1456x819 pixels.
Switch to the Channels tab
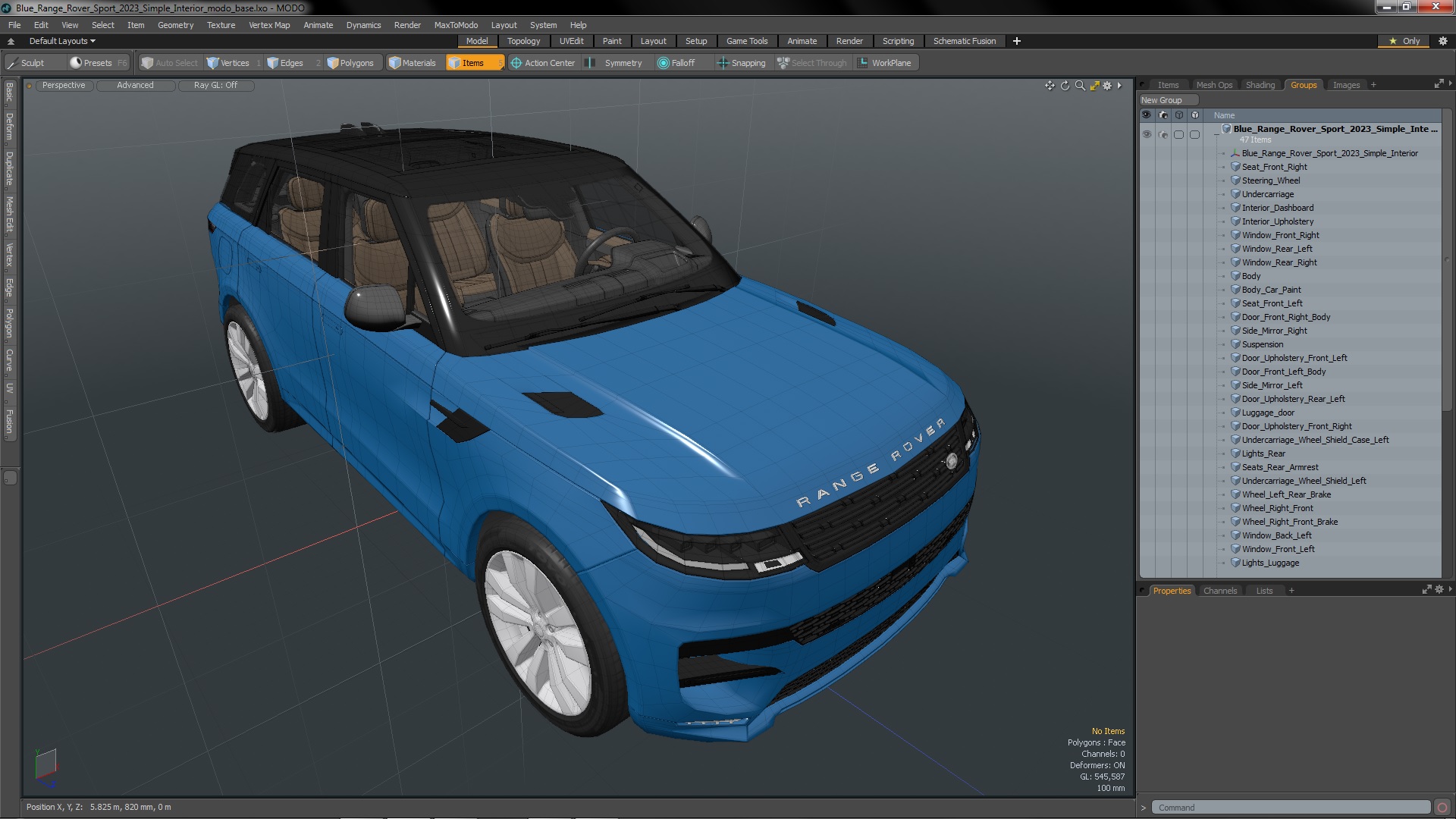1219,591
